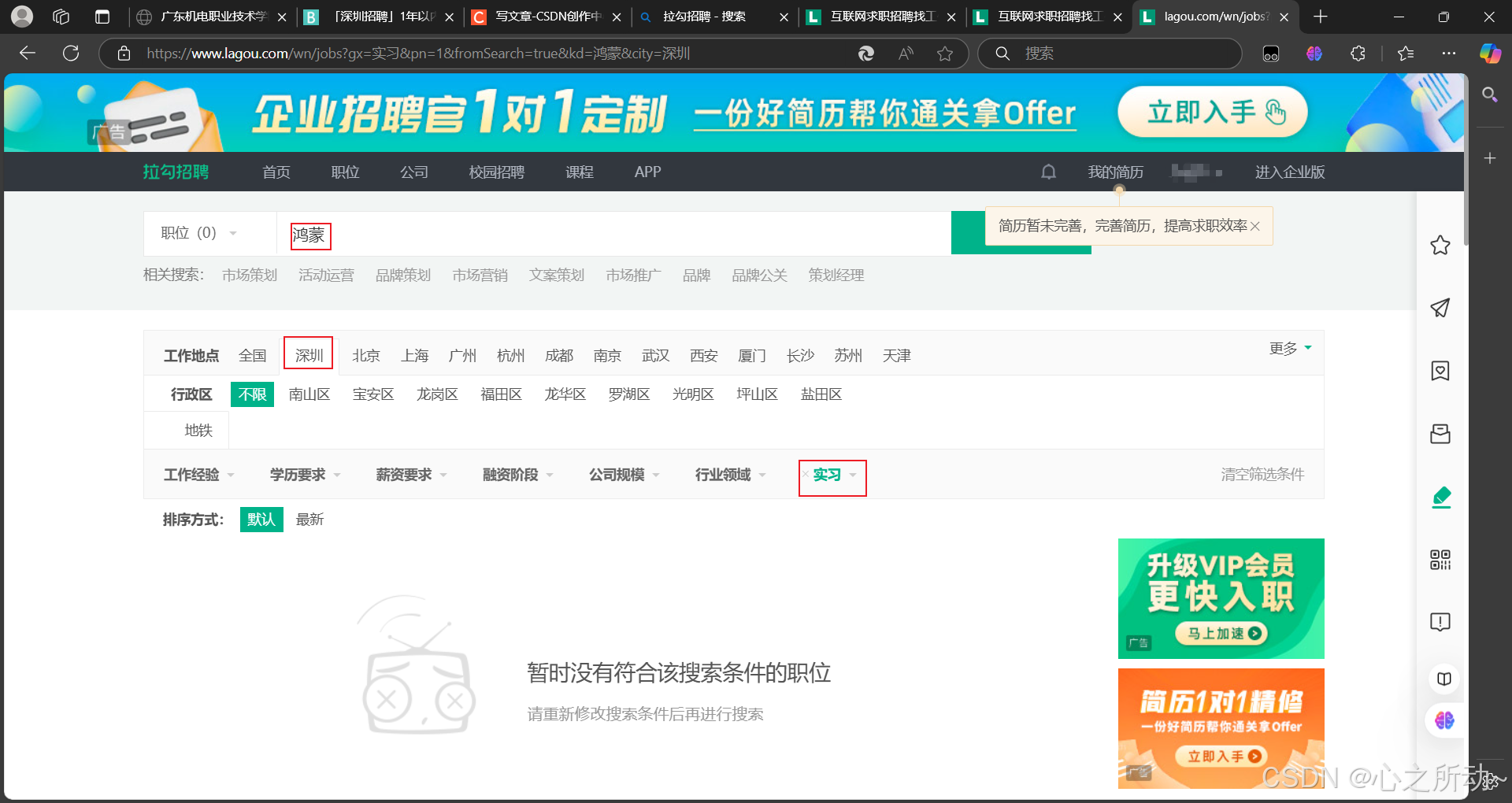Open browser extensions puzzle icon
The height and width of the screenshot is (803, 1512).
pos(1358,54)
